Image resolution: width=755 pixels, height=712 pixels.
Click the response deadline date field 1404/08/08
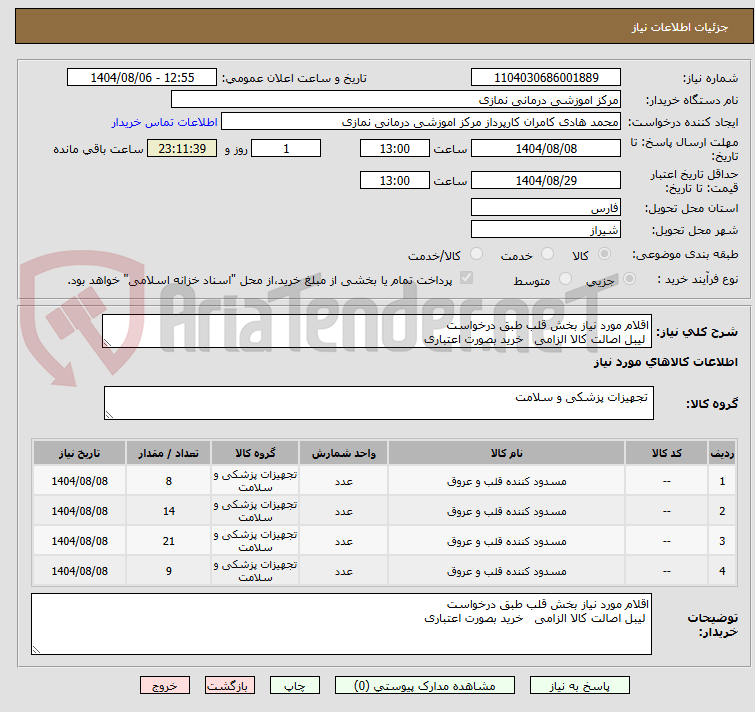545,149
